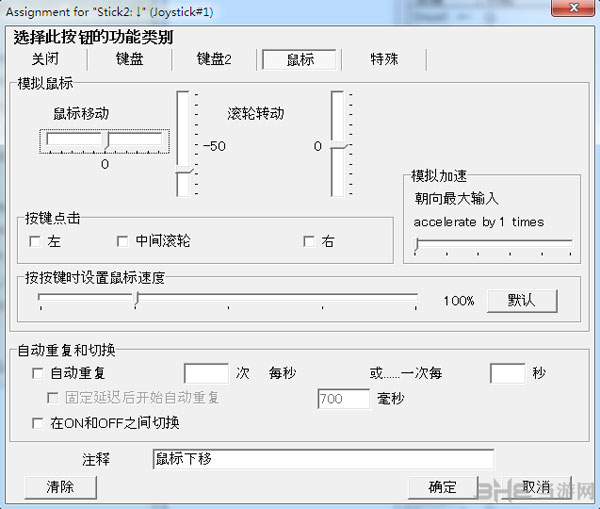Click the 模拟加速 accelerate slider

(493, 246)
